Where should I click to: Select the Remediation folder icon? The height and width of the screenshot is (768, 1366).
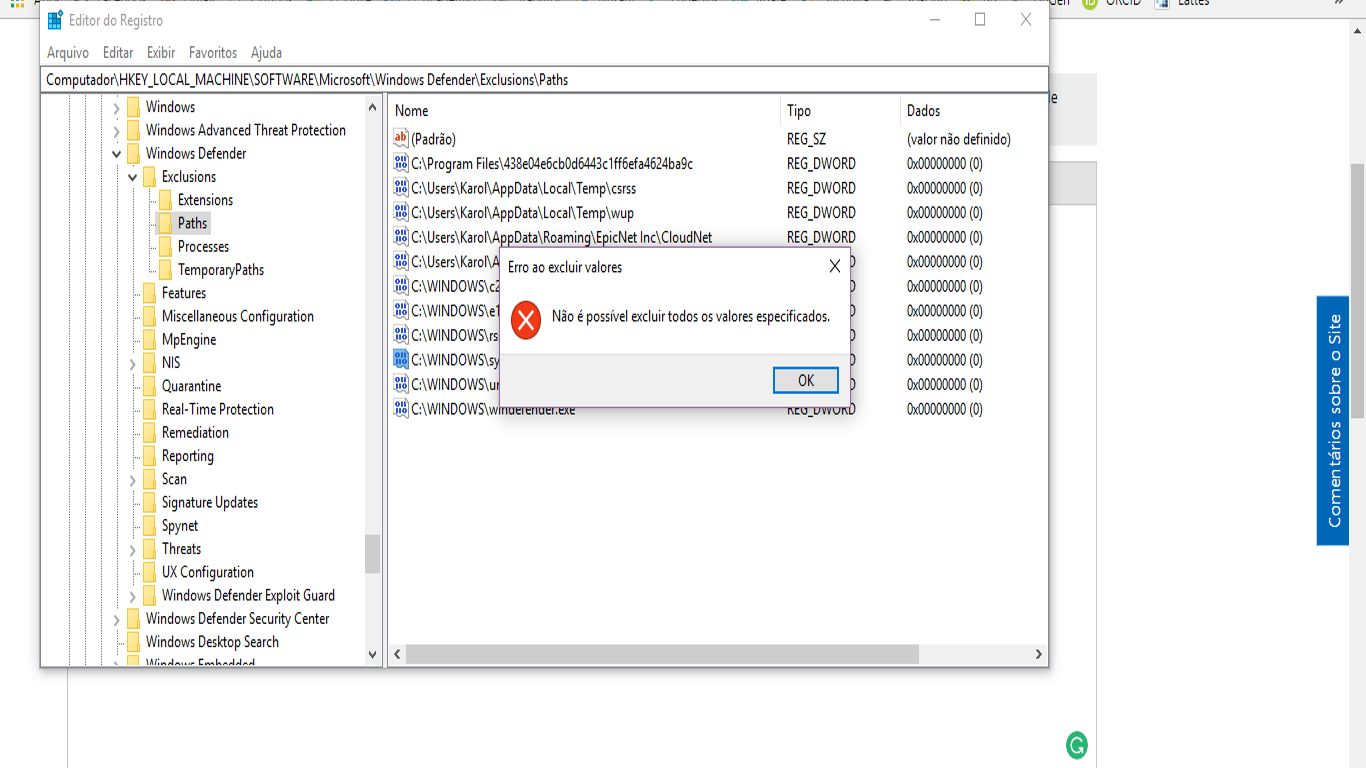pos(149,433)
